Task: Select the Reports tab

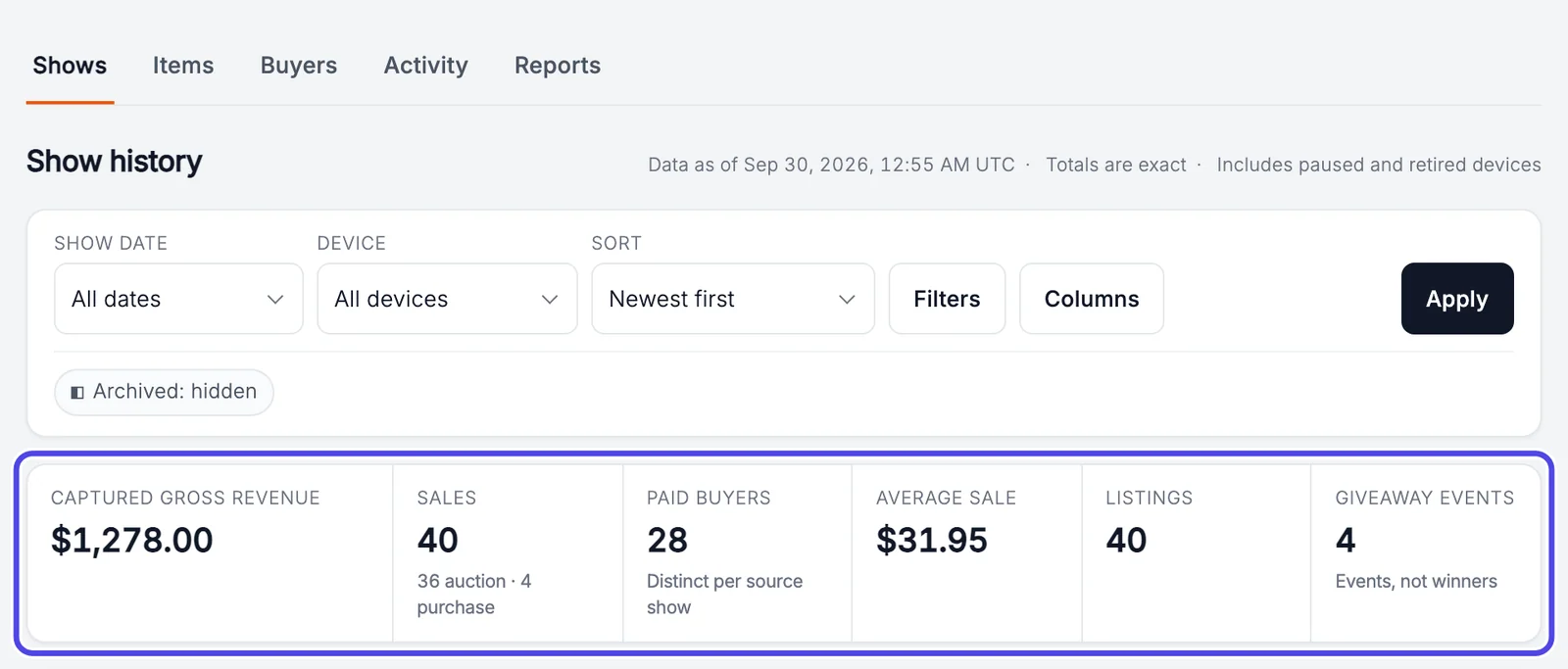Action: tap(558, 66)
